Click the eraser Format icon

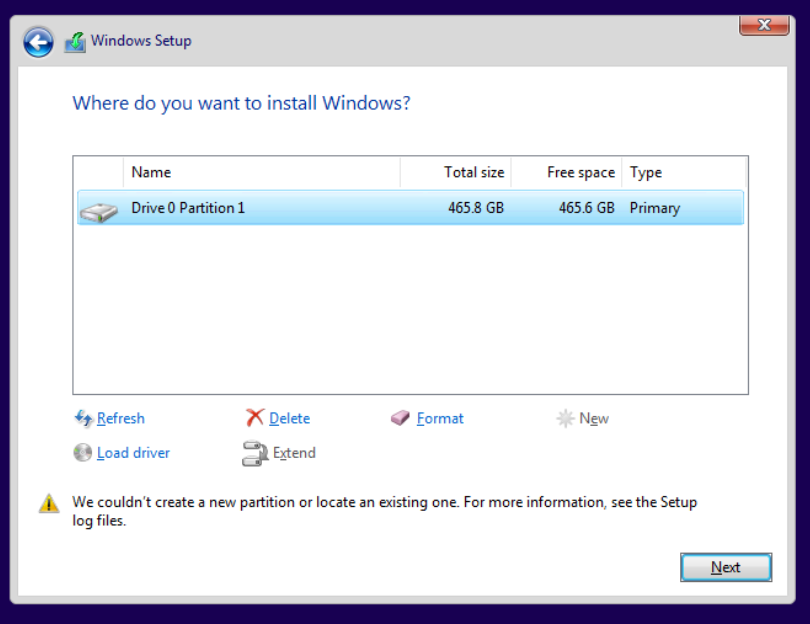click(400, 418)
